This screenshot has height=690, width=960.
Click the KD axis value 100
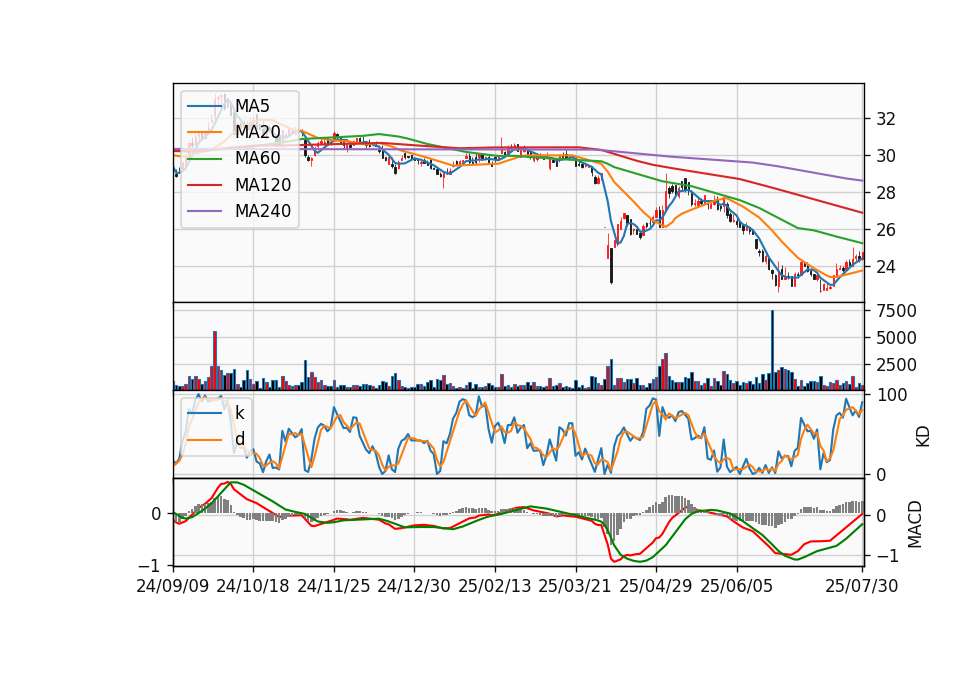[x=892, y=396]
